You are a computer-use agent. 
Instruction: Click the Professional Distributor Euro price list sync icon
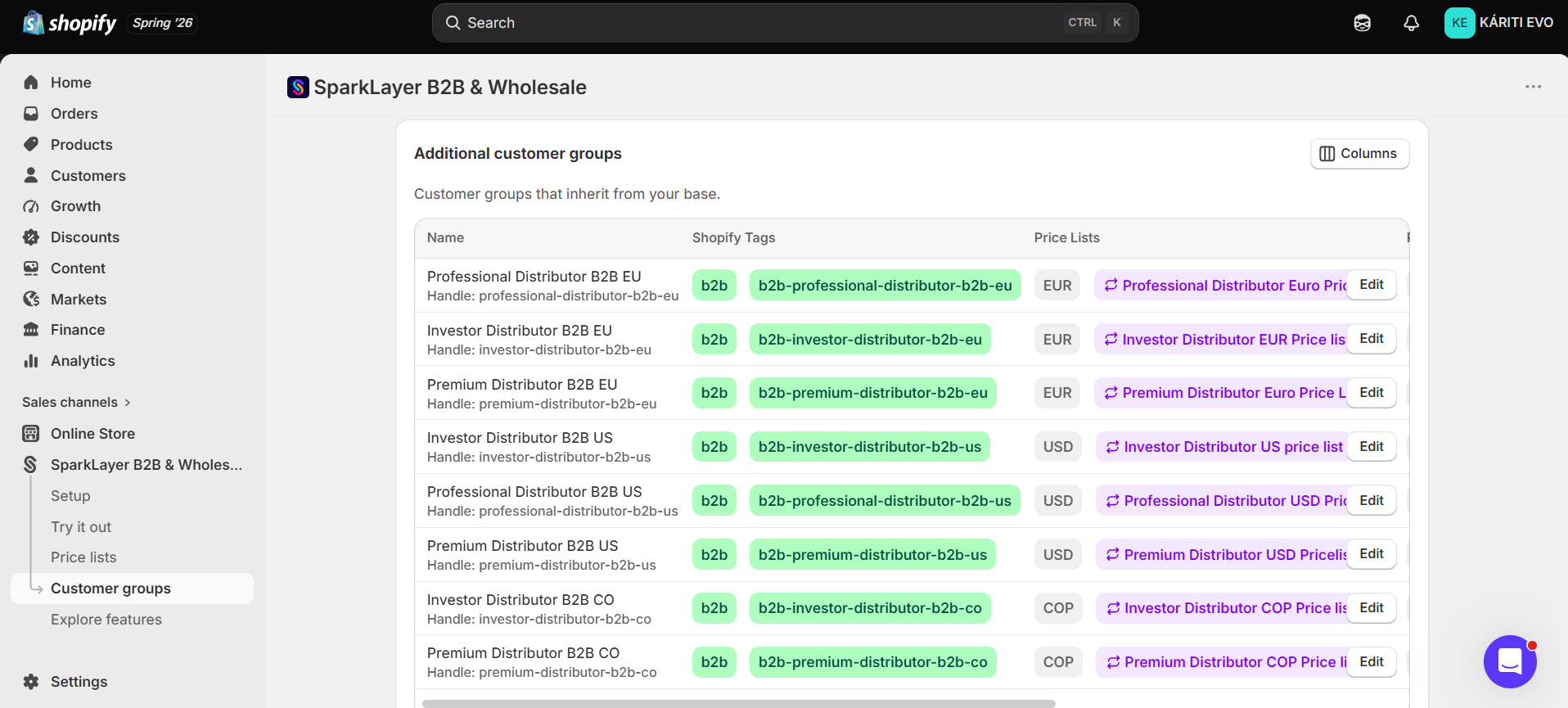pos(1111,285)
